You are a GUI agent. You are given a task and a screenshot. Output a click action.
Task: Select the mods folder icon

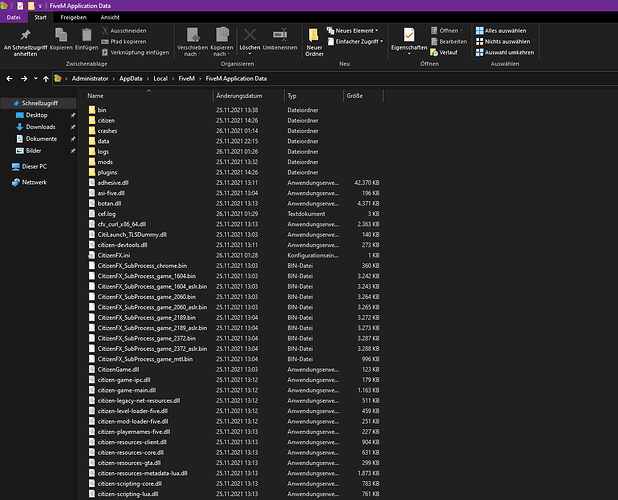click(x=92, y=162)
